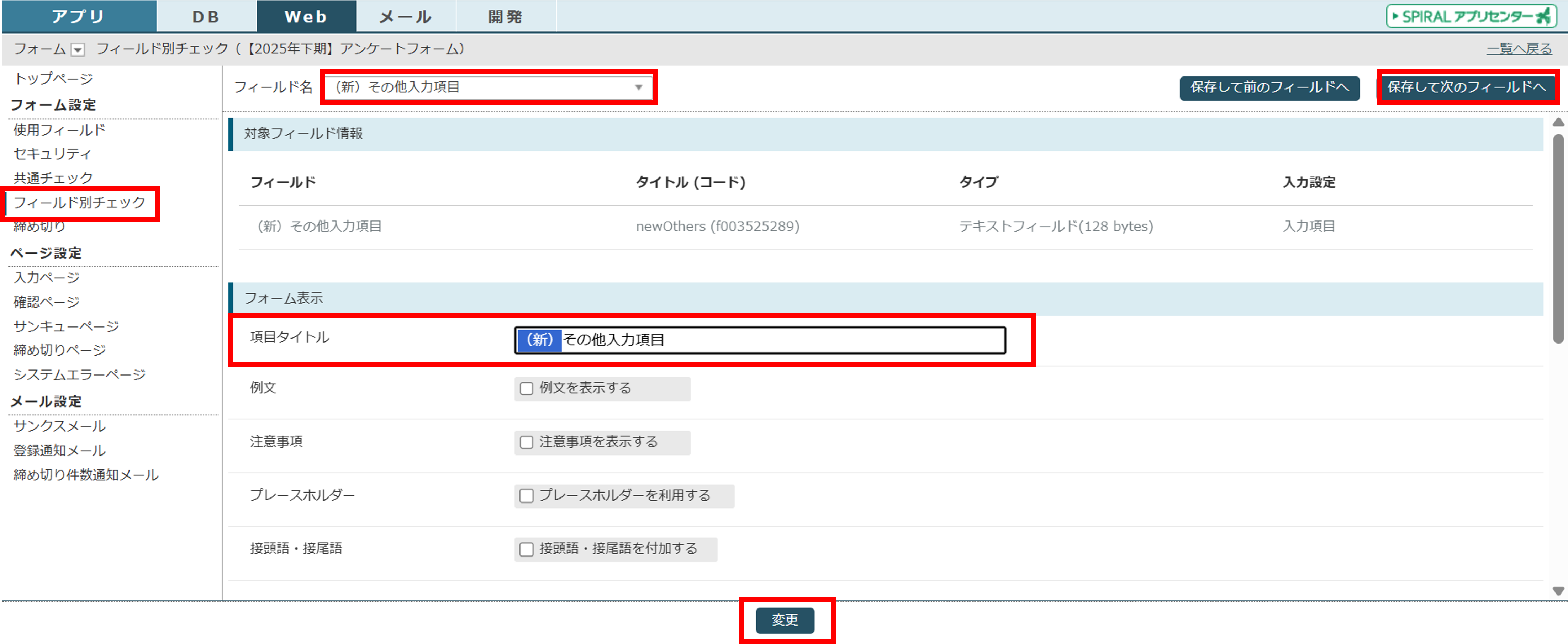Enable 例文を表示する checkbox

527,389
